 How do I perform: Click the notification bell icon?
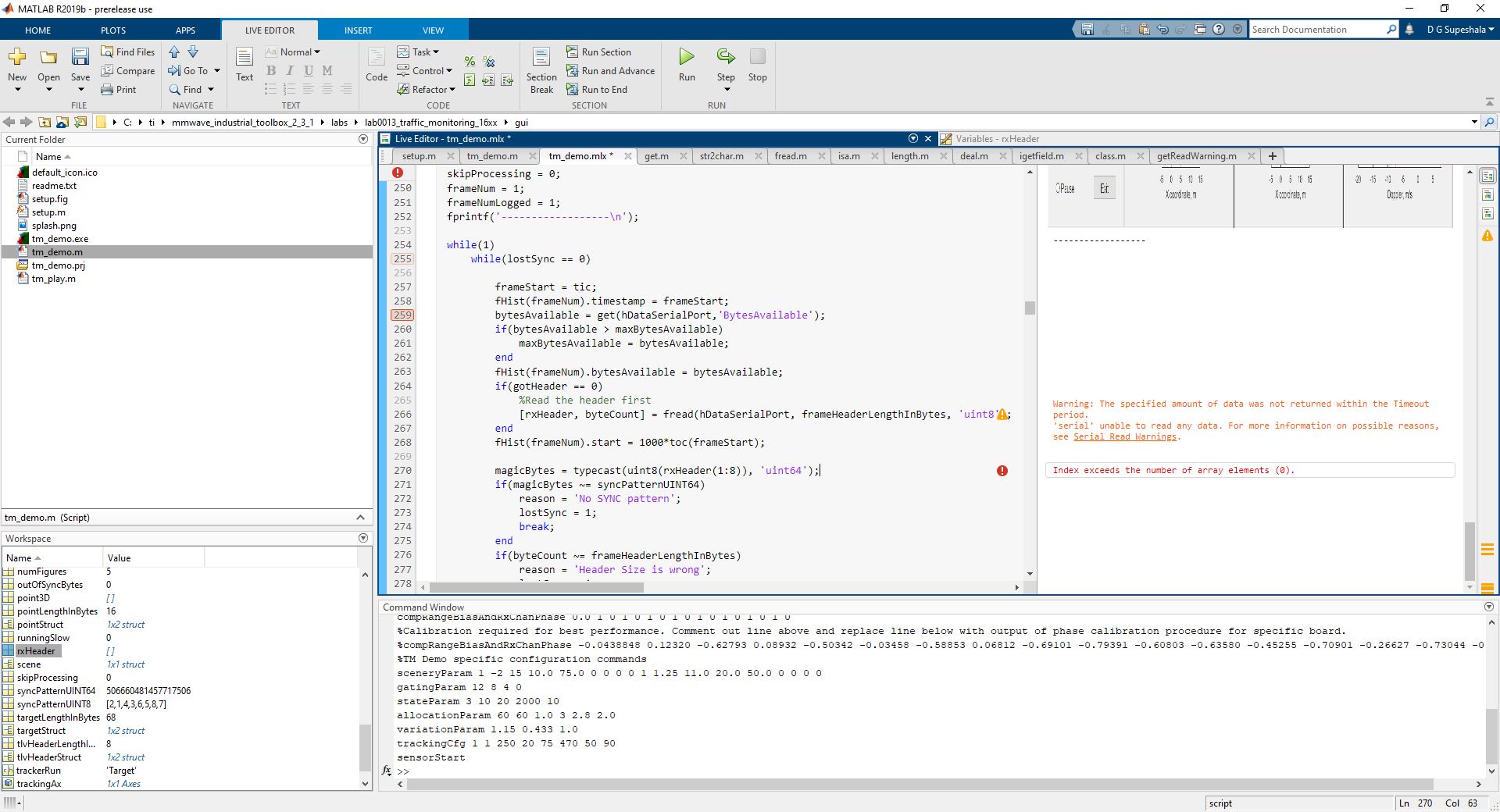point(1409,30)
